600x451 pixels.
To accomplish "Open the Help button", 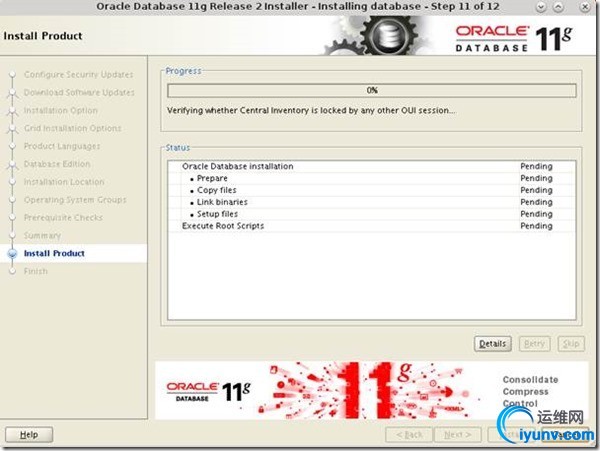I will coord(29,435).
